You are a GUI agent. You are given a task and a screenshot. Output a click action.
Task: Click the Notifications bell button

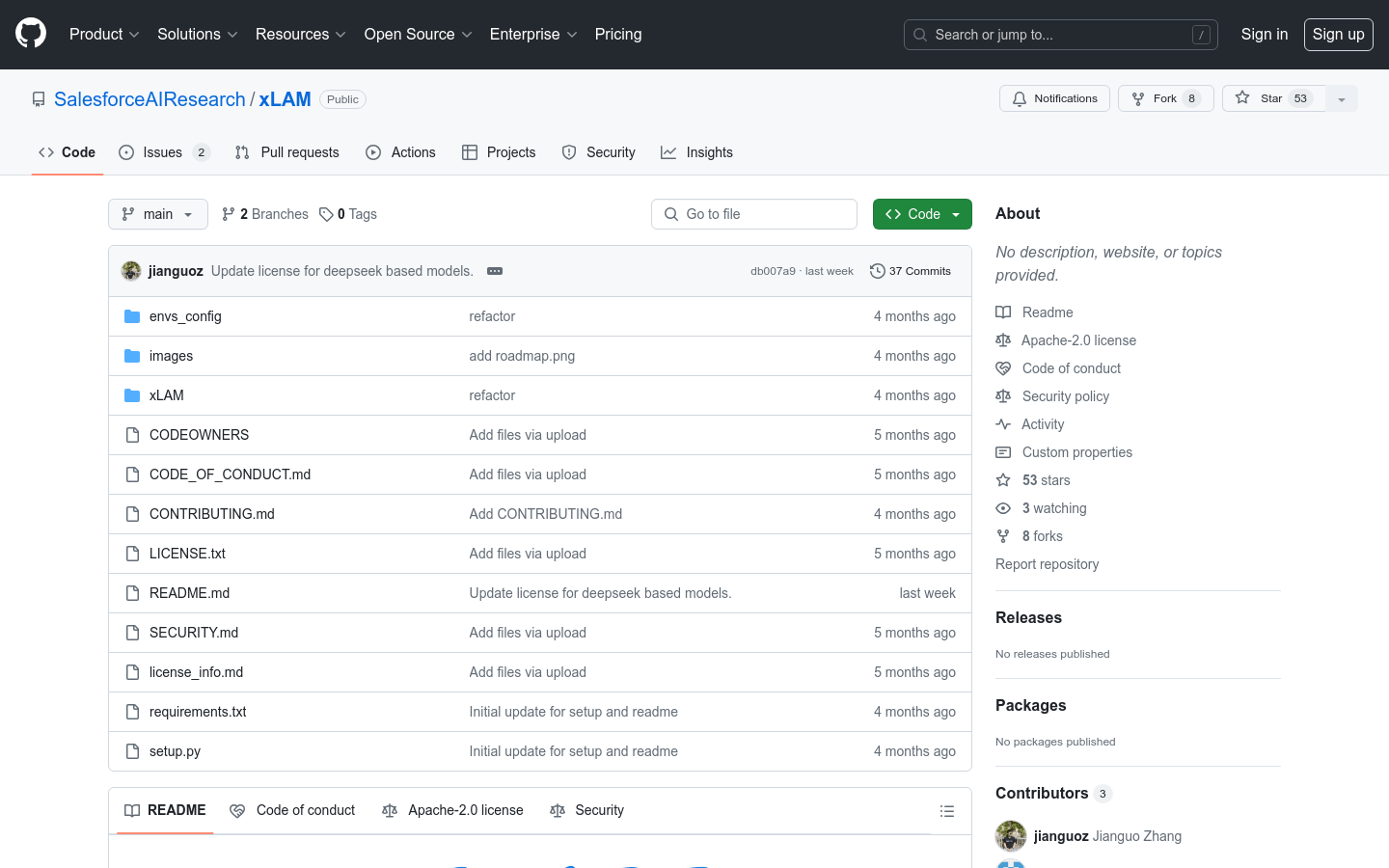coord(1054,98)
